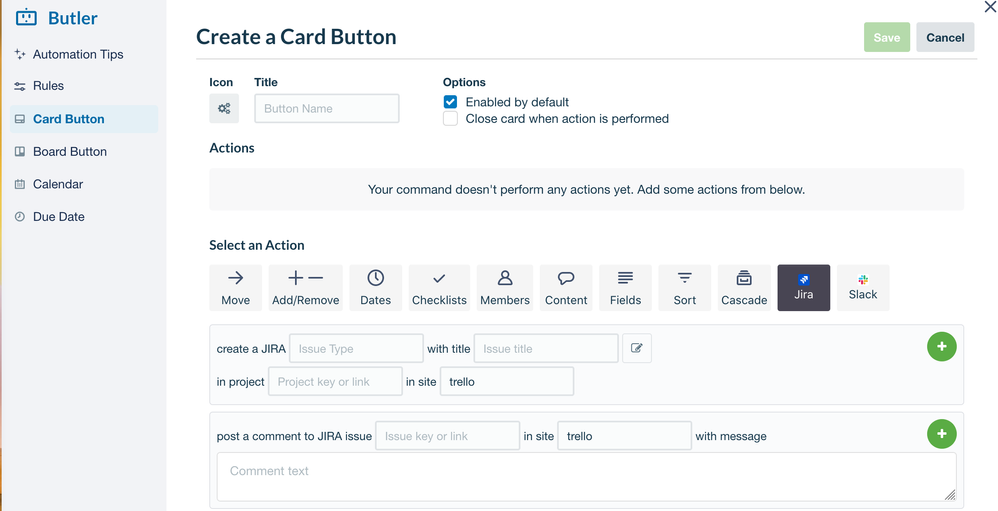Select the Members action category
This screenshot has height=511, width=998.
coord(505,288)
